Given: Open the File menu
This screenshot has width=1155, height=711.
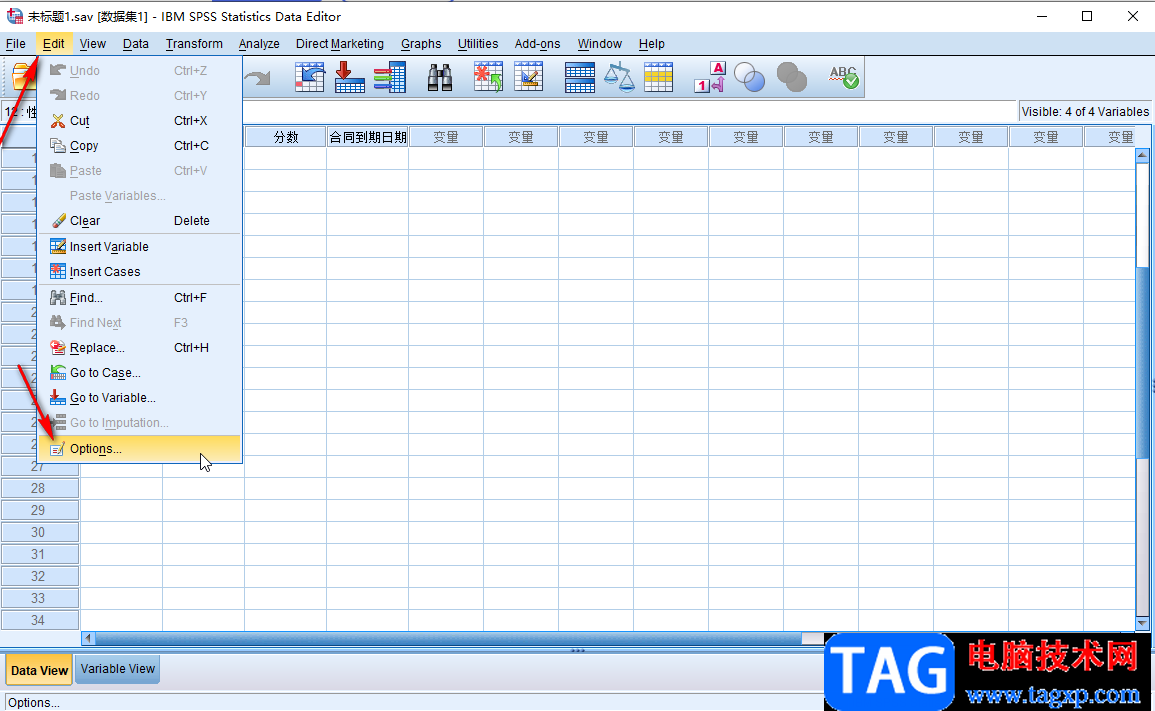Looking at the screenshot, I should (15, 43).
